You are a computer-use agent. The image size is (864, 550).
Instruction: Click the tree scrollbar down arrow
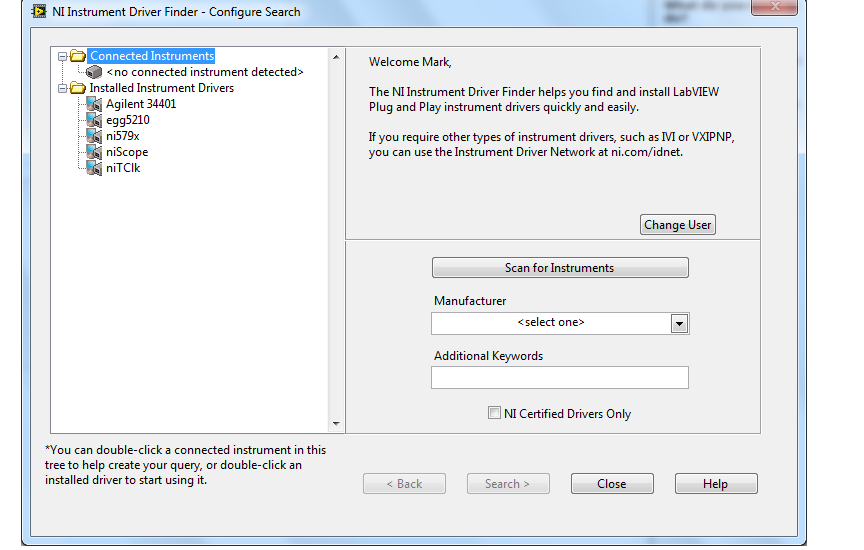pos(336,424)
